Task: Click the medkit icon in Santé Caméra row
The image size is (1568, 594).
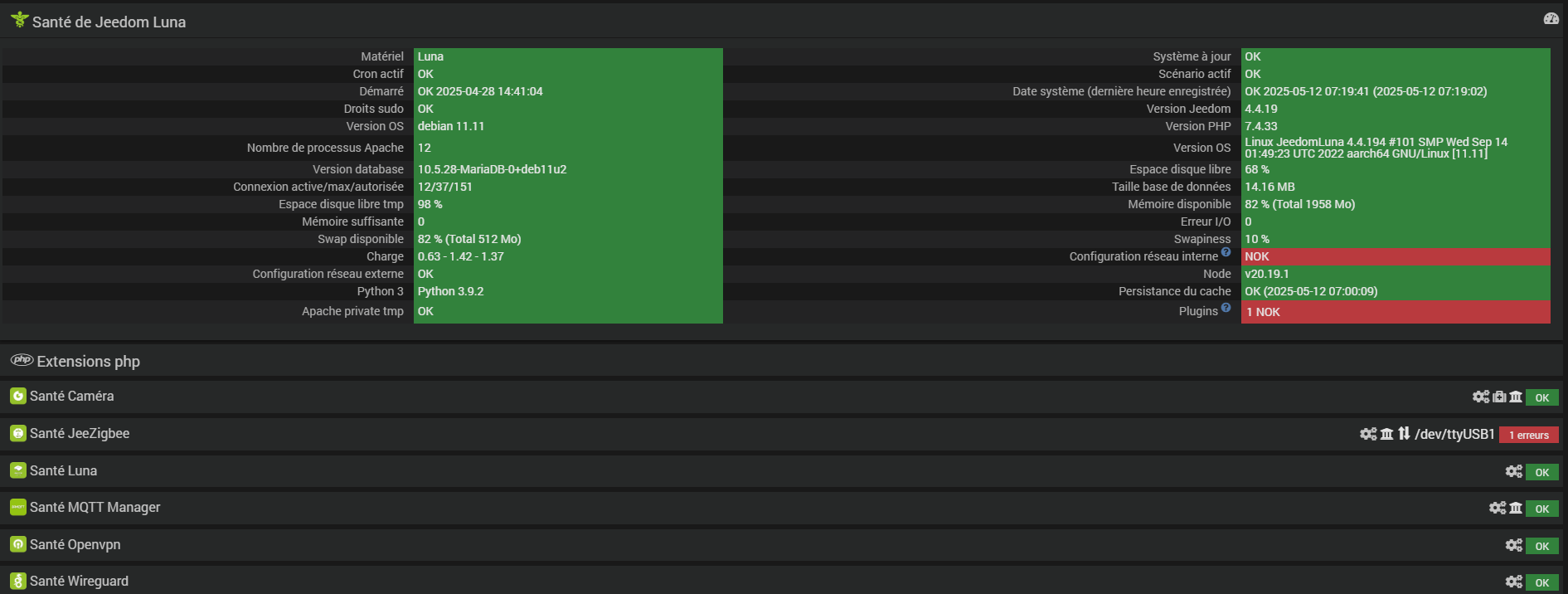Action: click(1499, 397)
